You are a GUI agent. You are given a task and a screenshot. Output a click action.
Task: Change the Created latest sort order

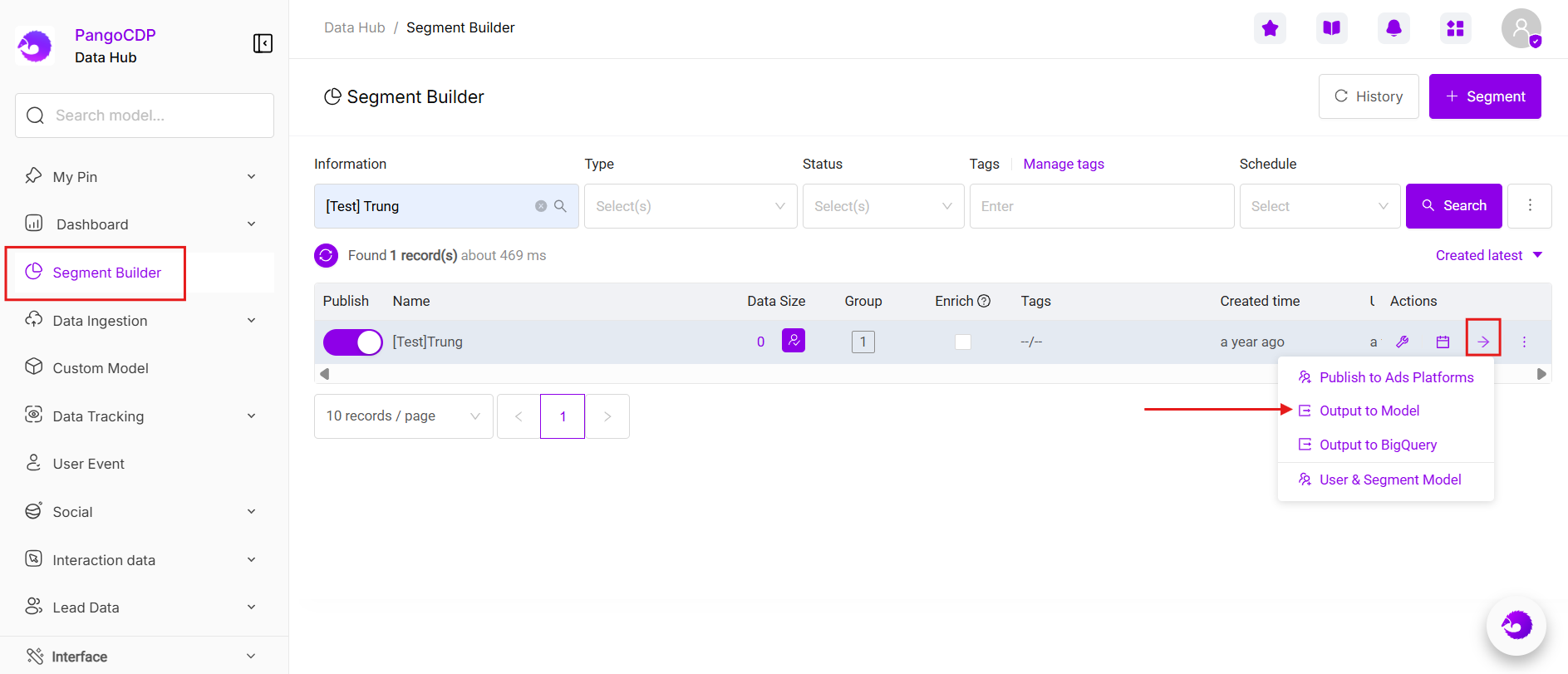tap(1489, 255)
